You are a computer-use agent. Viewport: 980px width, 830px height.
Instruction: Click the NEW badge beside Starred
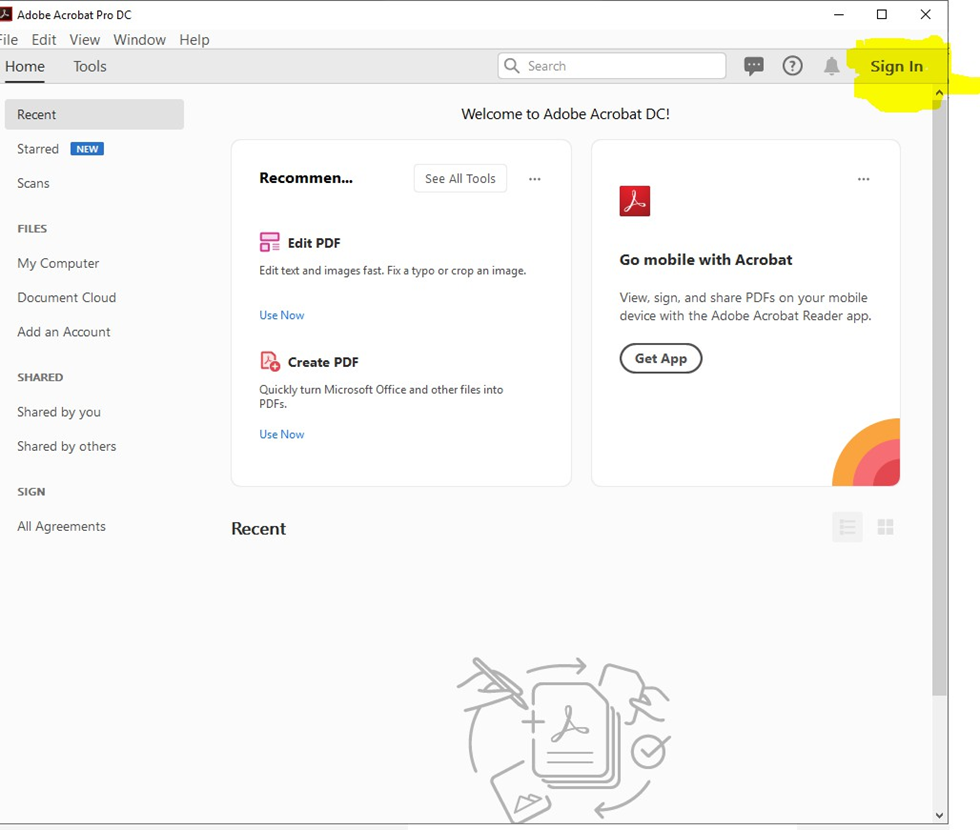click(87, 149)
